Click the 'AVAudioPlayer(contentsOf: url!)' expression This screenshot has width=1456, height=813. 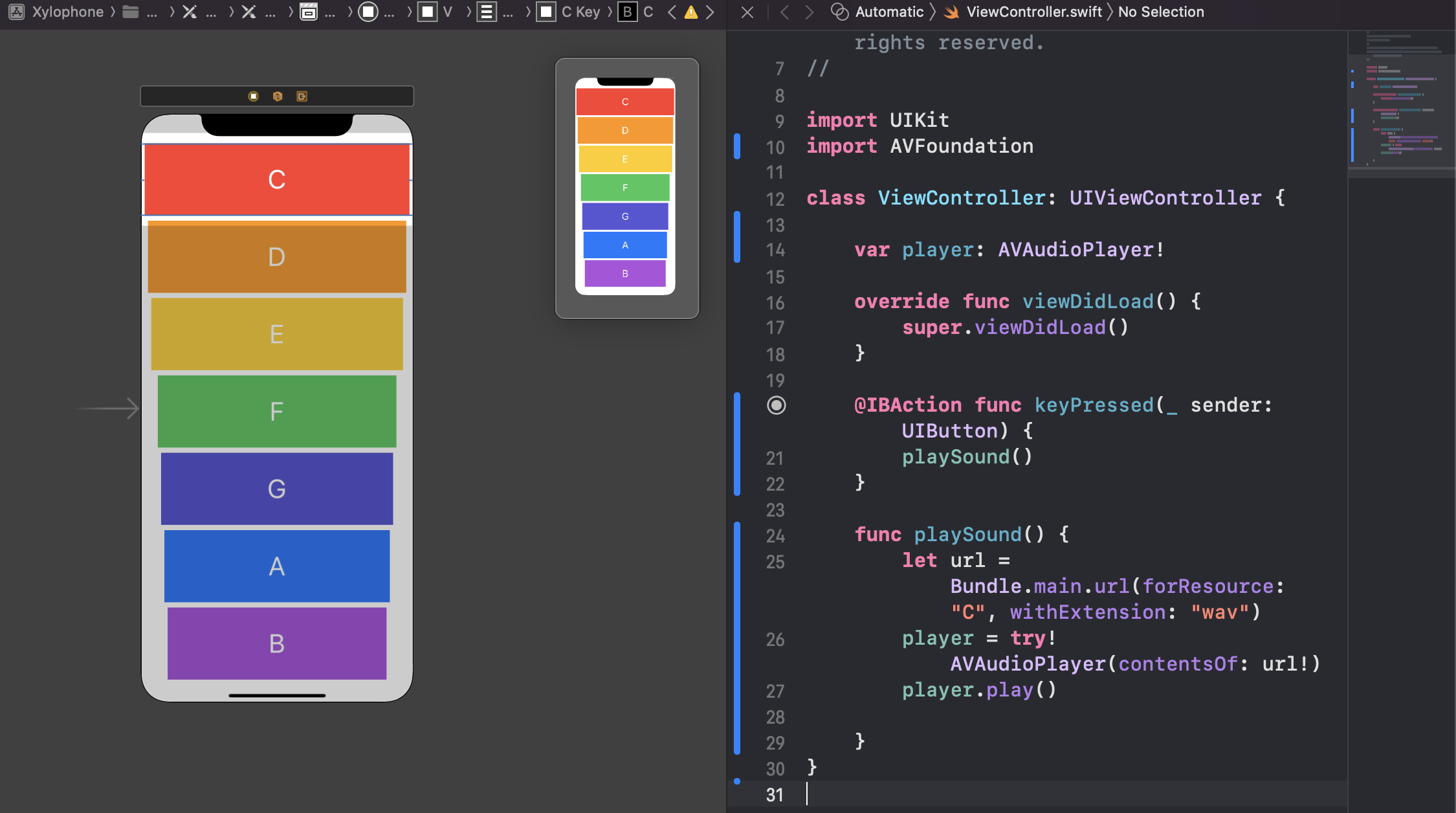click(x=1135, y=664)
